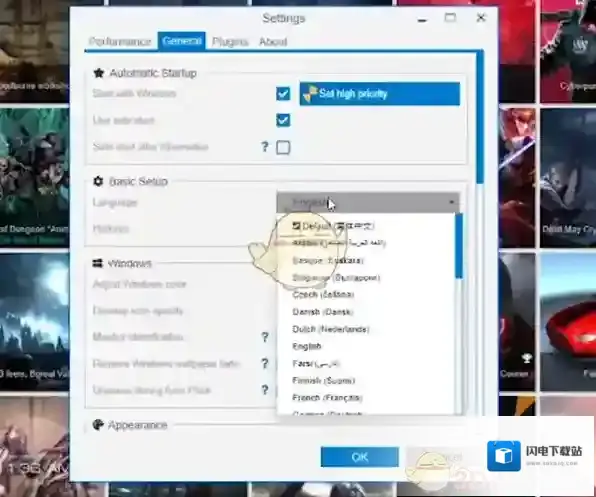Click the Basic Setup gear icon
The image size is (596, 497).
[x=98, y=181]
